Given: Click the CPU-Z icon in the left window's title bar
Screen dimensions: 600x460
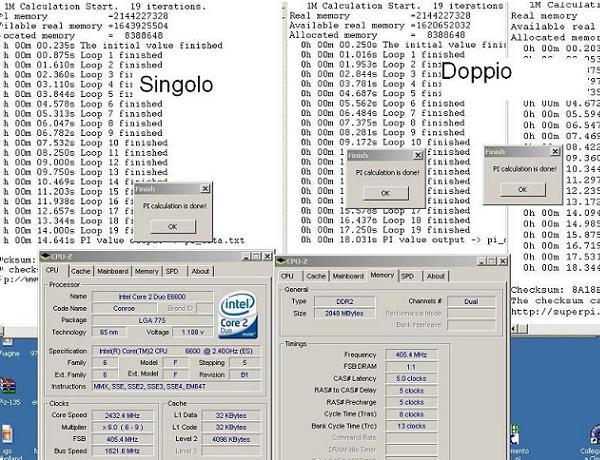Looking at the screenshot, I should pyautogui.click(x=46, y=257).
